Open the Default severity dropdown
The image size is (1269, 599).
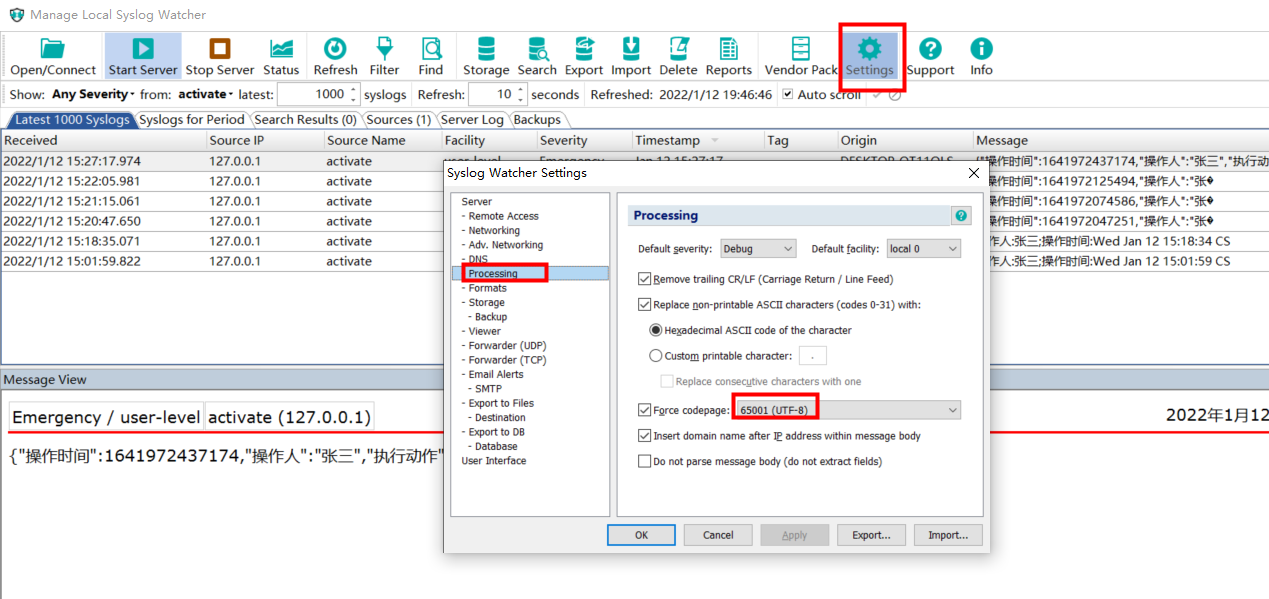point(757,249)
